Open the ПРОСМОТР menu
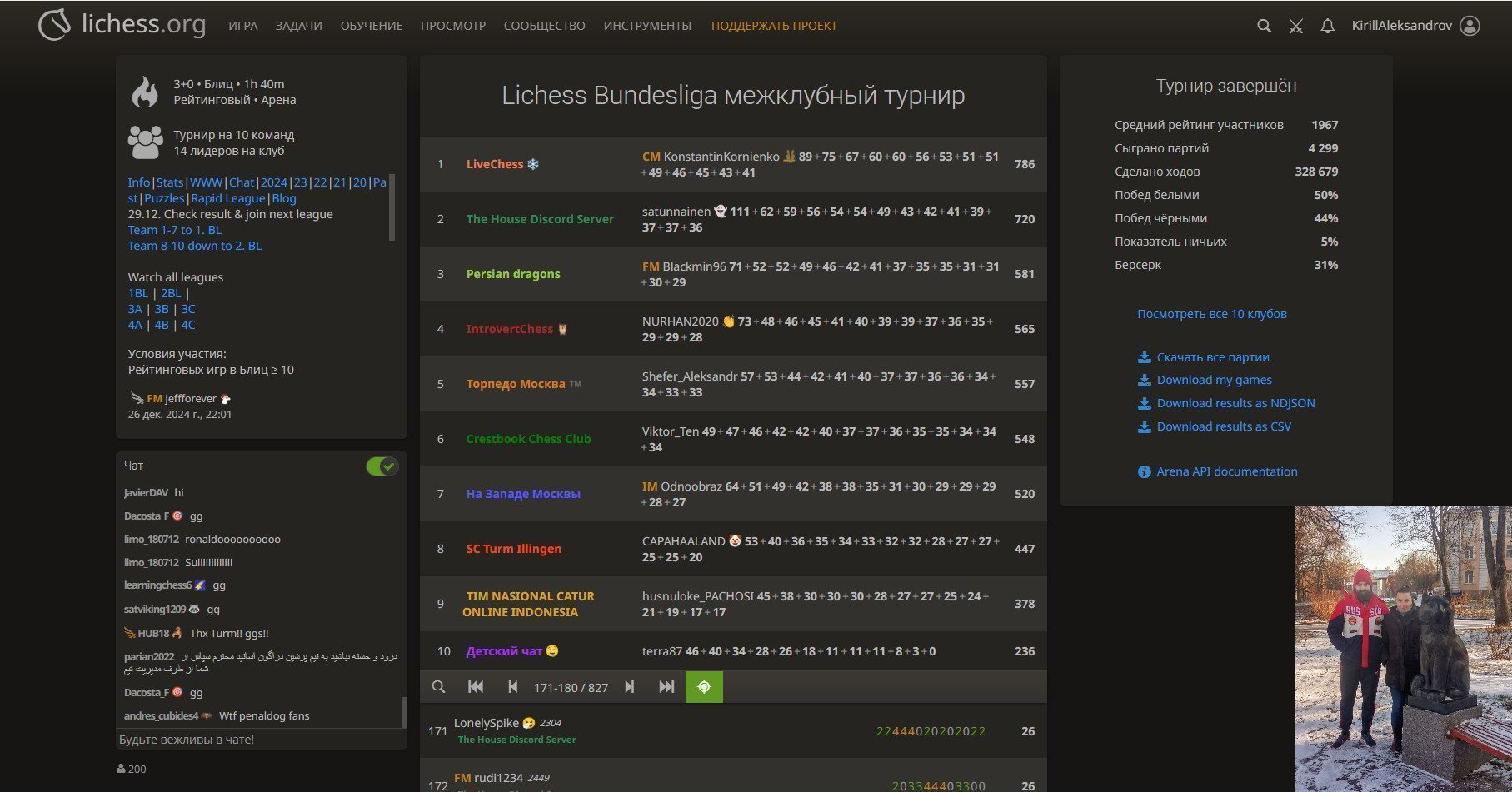This screenshot has width=1512, height=792. (x=453, y=26)
